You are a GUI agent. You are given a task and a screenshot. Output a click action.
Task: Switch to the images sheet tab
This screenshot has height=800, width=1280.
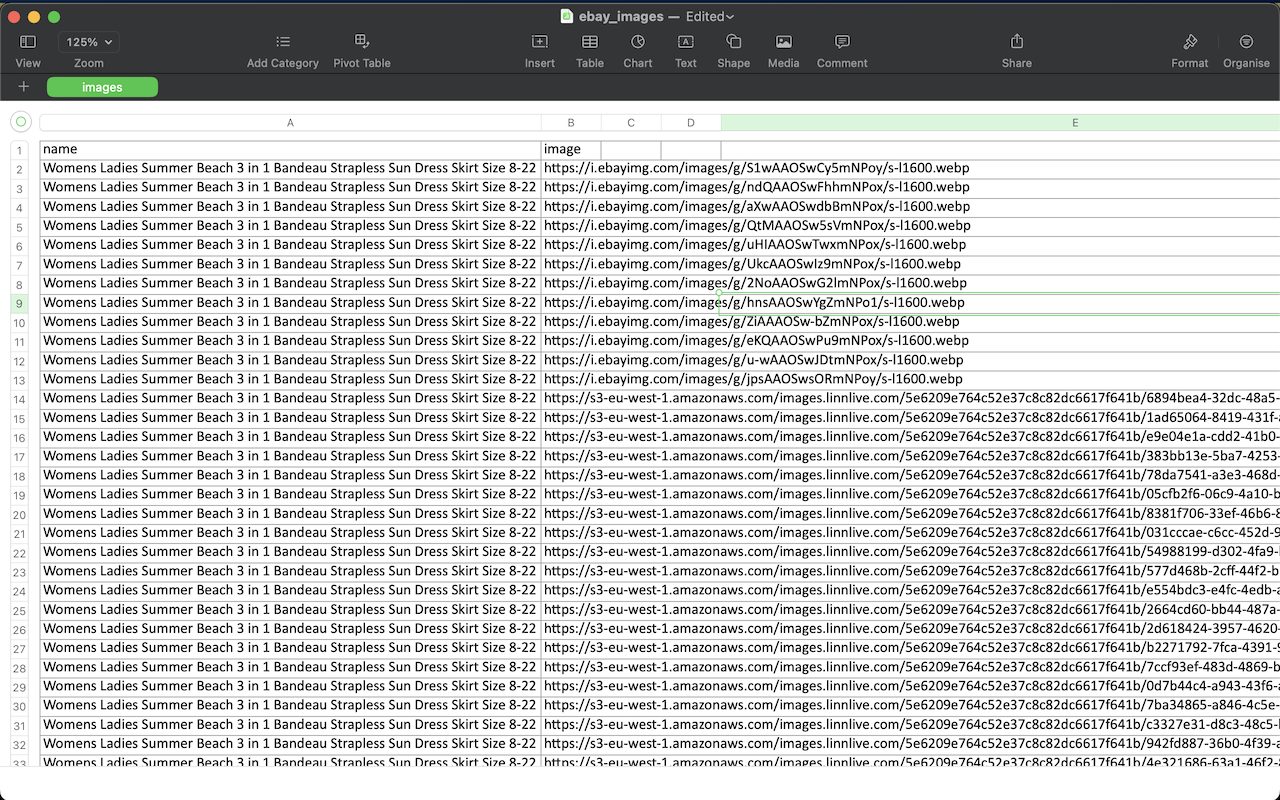tap(102, 87)
